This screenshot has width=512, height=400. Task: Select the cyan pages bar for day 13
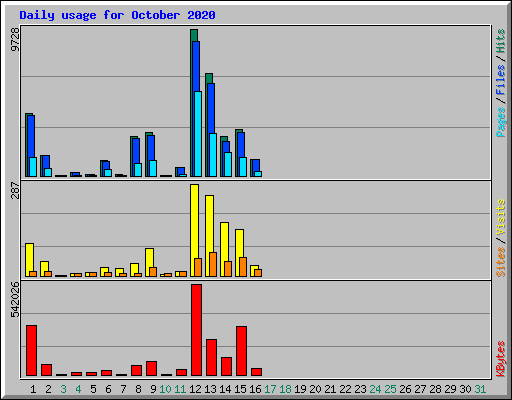[213, 155]
